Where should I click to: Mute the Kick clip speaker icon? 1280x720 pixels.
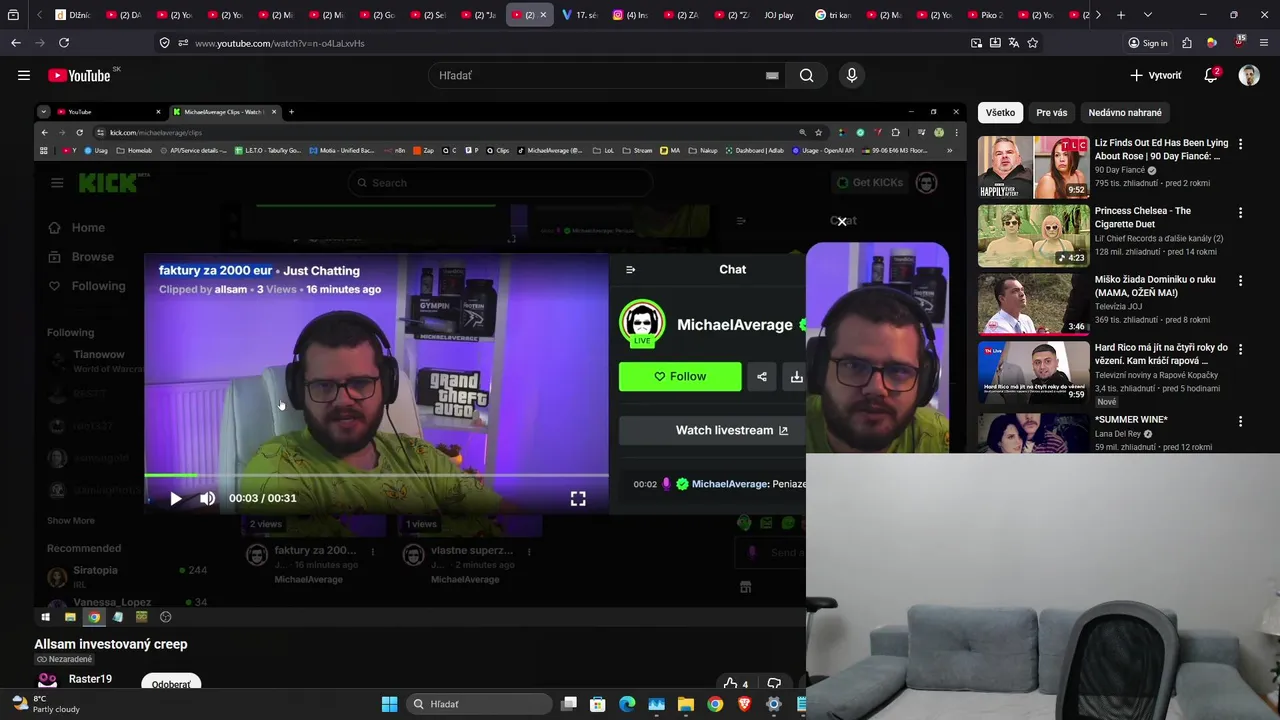[207, 498]
